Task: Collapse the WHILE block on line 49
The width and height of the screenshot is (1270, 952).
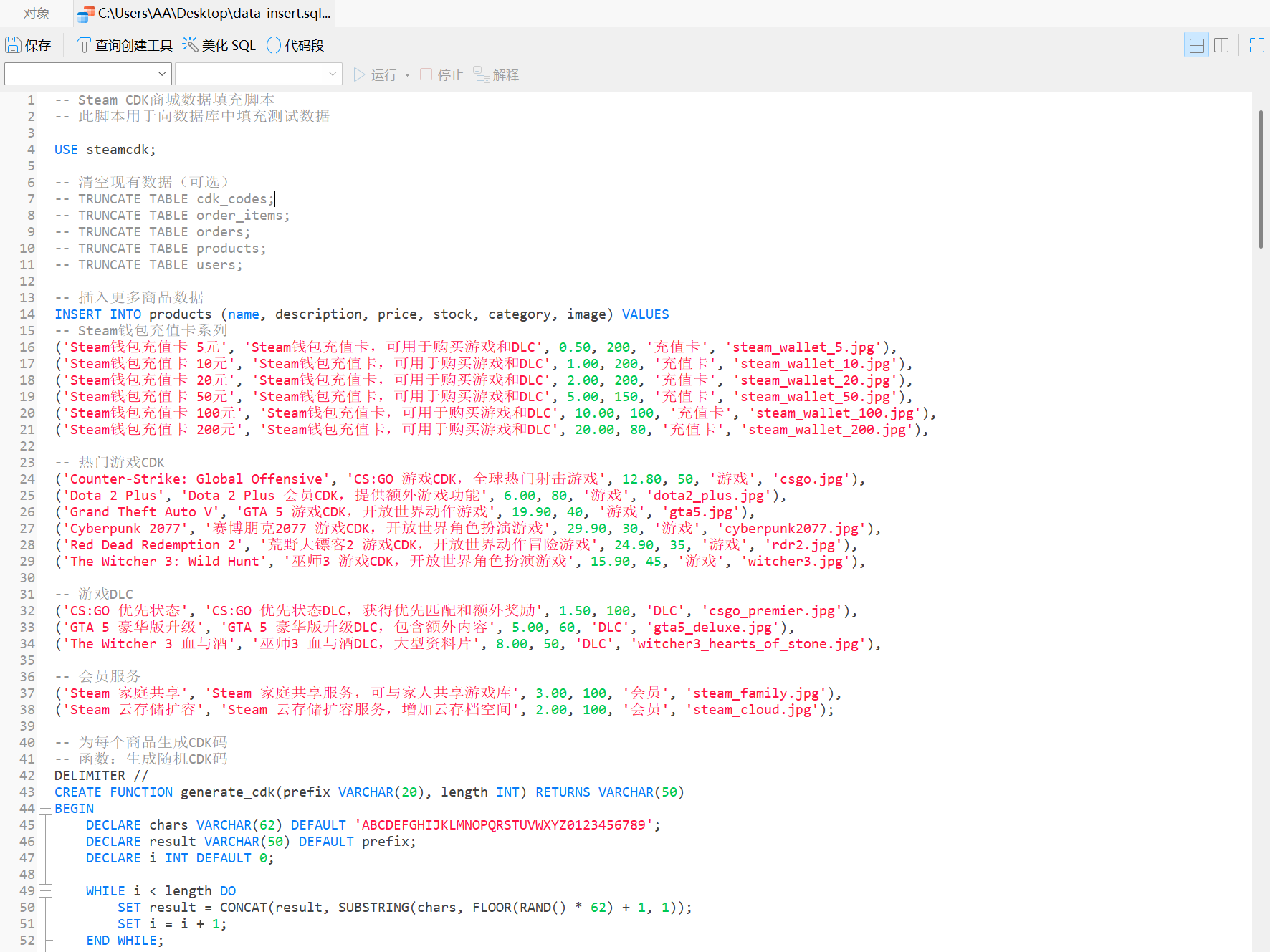Action: pos(45,891)
